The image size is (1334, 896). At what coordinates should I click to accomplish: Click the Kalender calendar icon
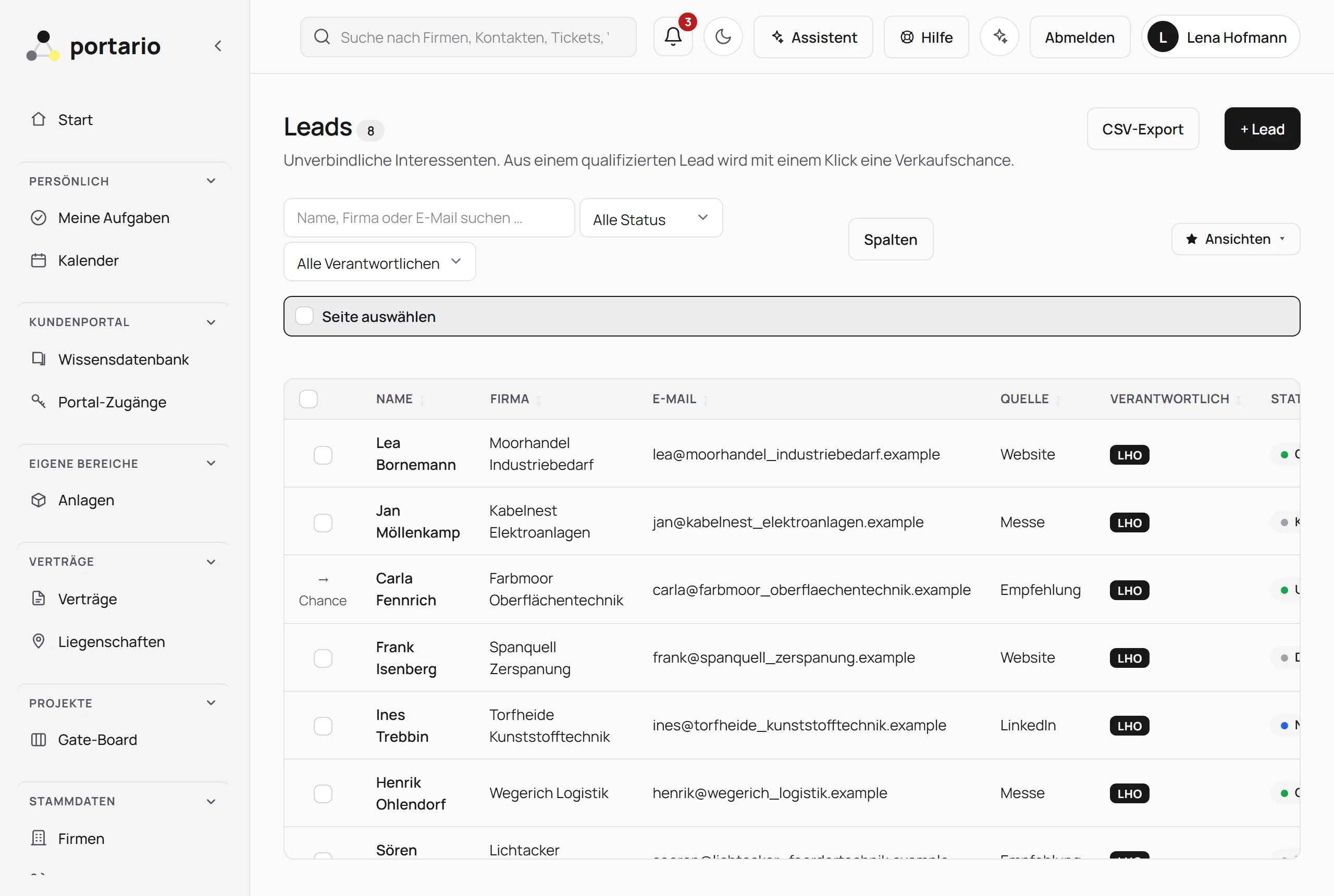[x=38, y=260]
